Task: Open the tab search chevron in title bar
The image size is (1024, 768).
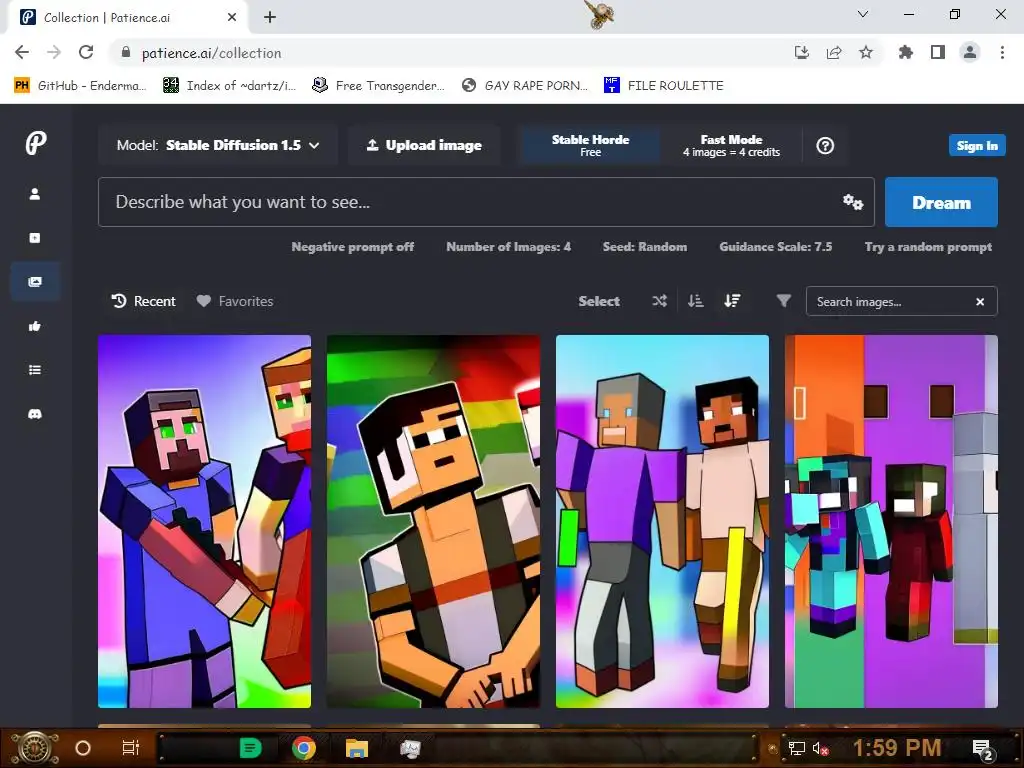Action: [x=863, y=14]
